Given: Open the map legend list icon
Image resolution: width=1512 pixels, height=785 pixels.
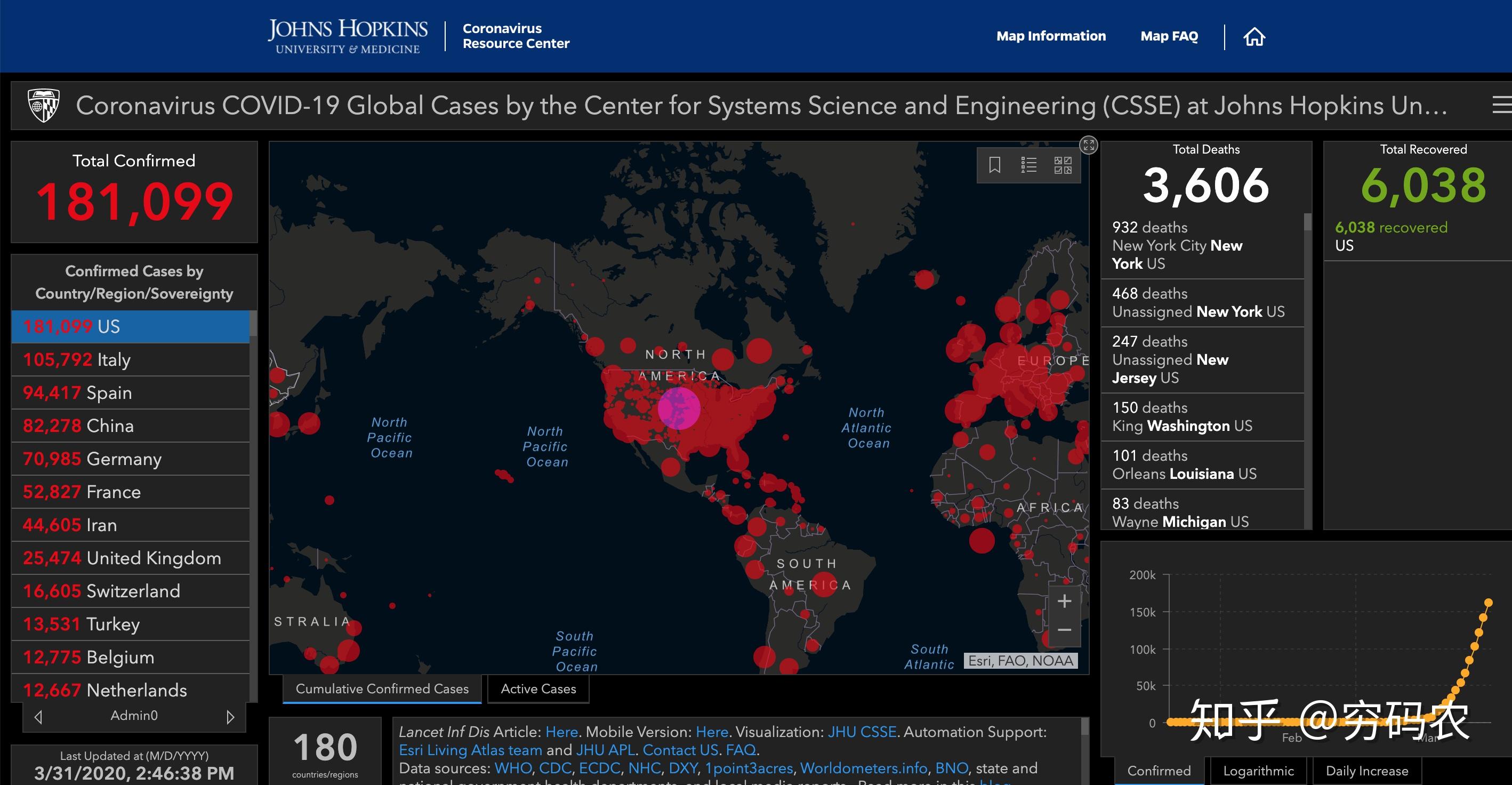Looking at the screenshot, I should coord(1028,165).
